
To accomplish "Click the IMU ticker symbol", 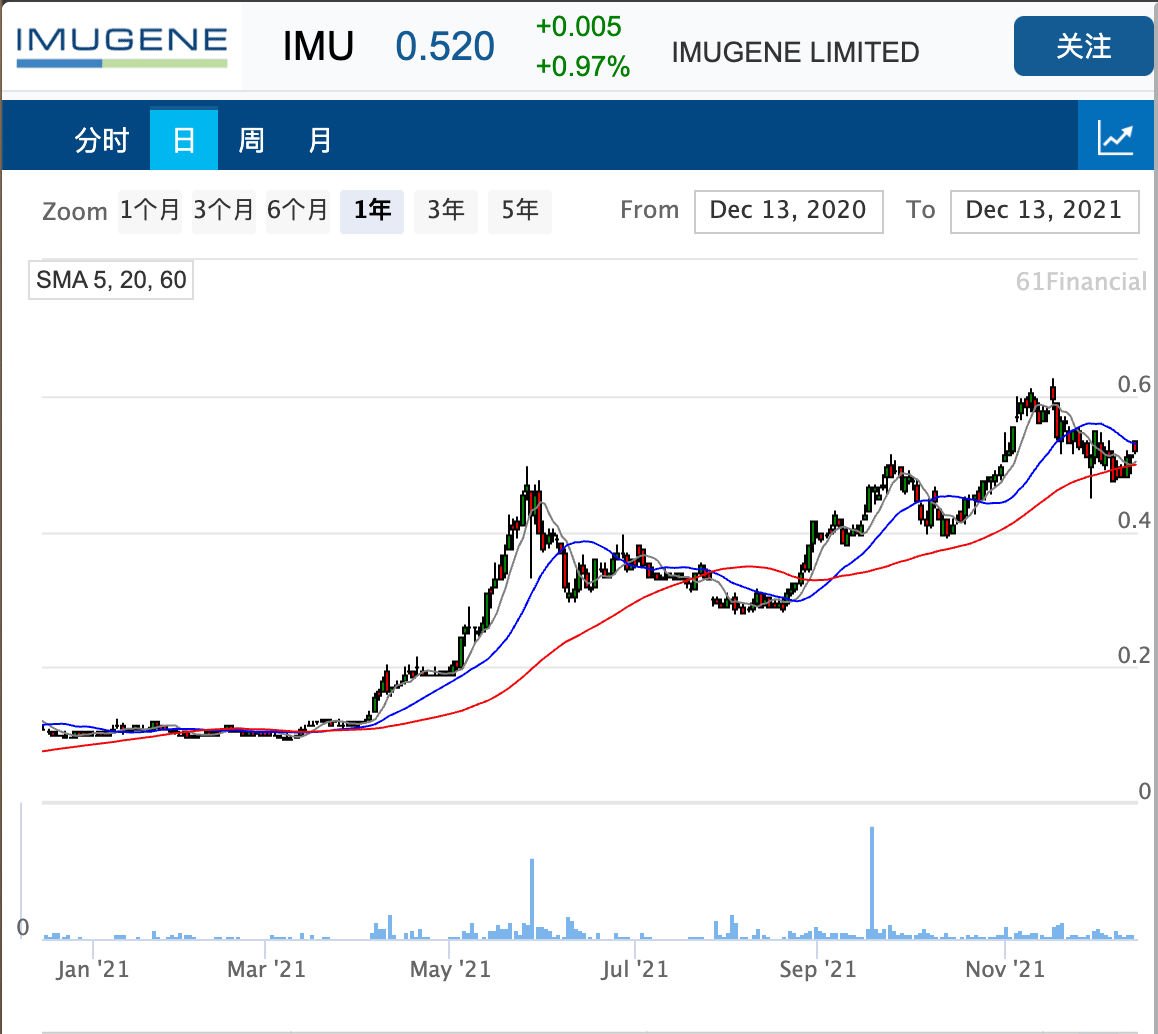I will (318, 47).
